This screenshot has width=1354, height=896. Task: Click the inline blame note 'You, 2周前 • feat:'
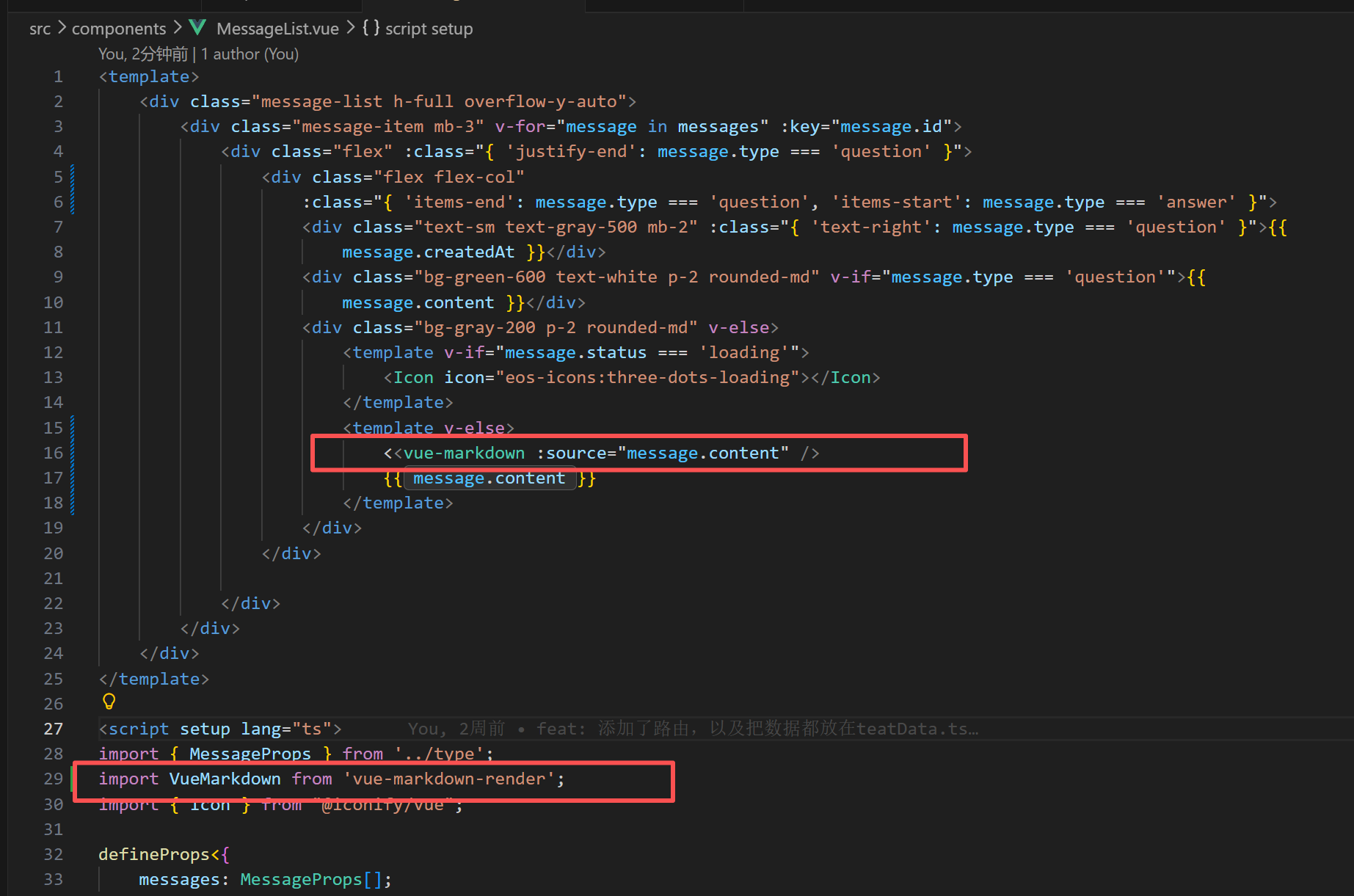[497, 729]
